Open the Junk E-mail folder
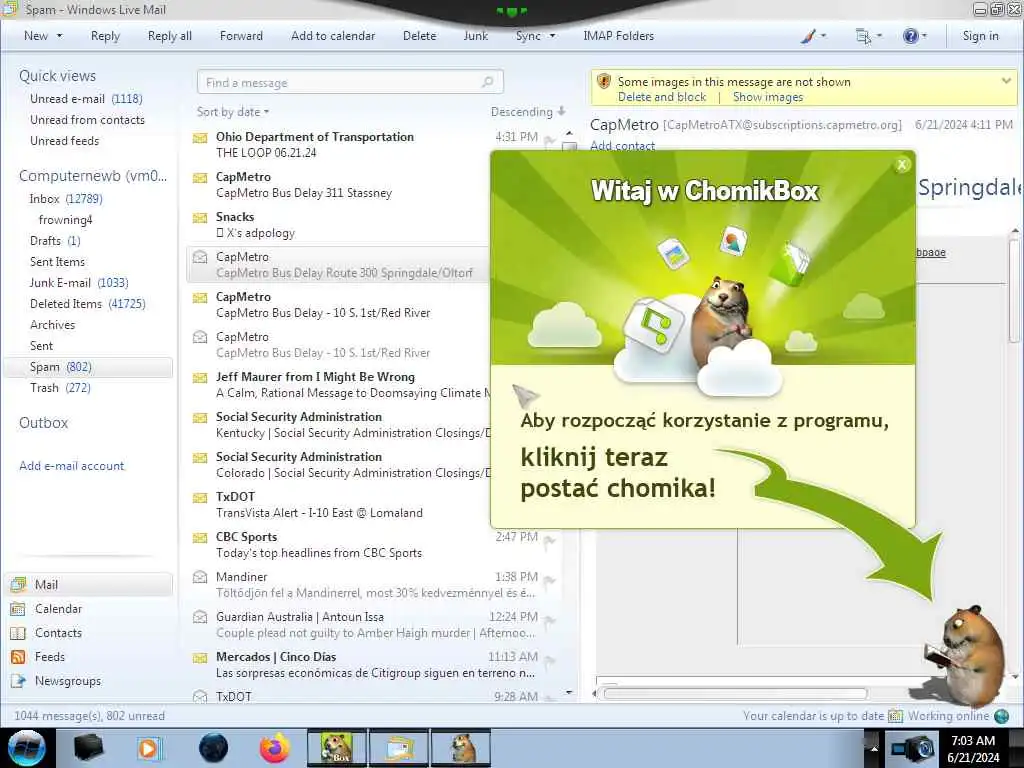 79,282
